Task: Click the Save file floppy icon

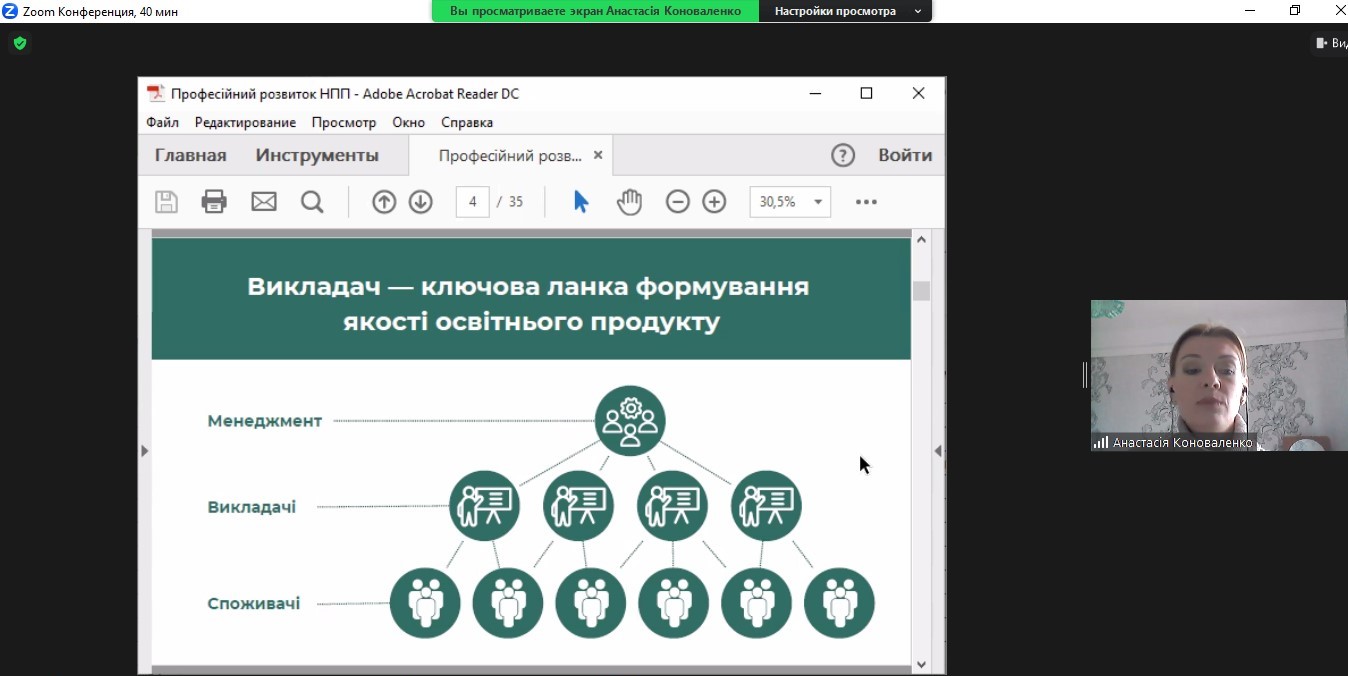Action: (166, 202)
